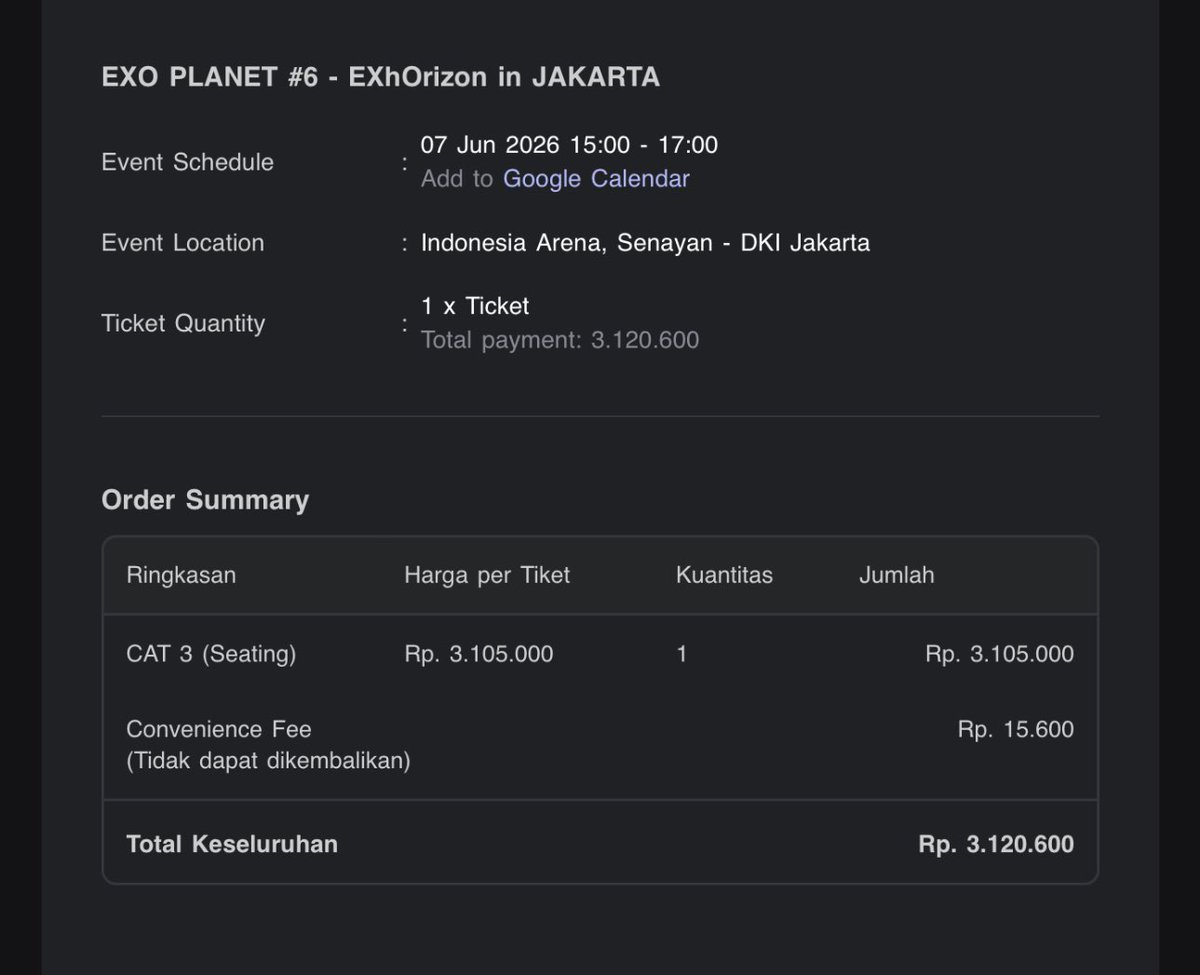Click the Order Summary heading
This screenshot has width=1200, height=975.
pos(205,500)
